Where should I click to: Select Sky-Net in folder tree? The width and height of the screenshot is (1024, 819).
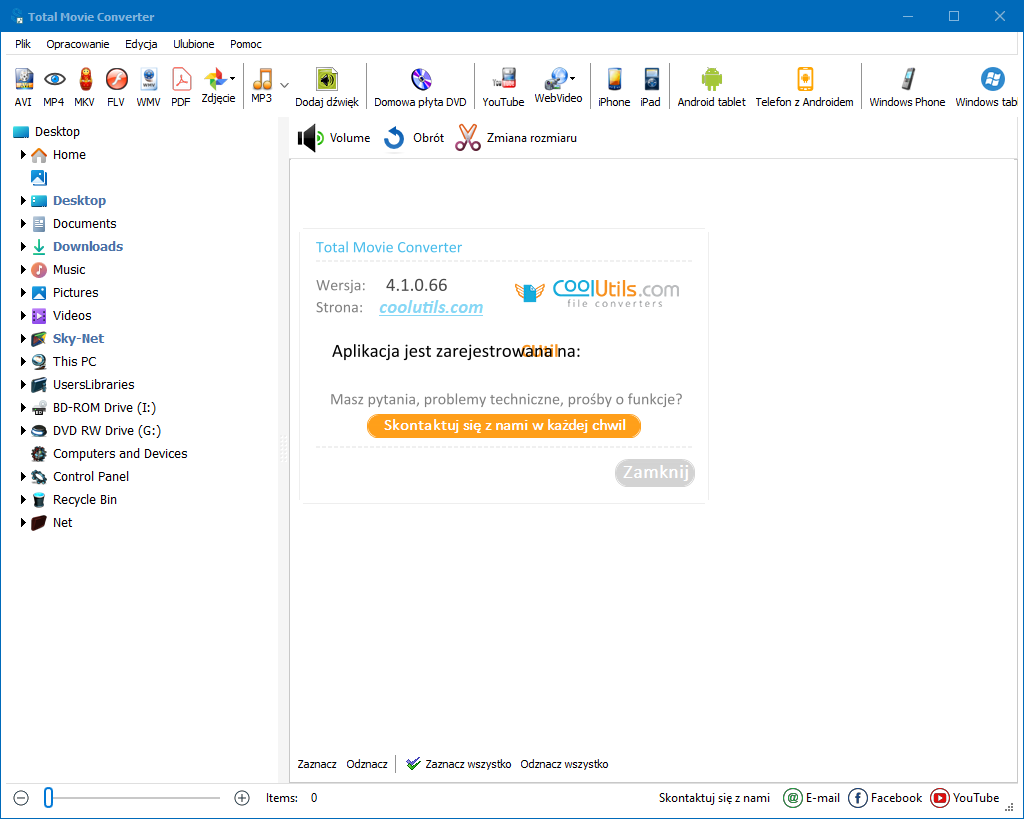[78, 338]
